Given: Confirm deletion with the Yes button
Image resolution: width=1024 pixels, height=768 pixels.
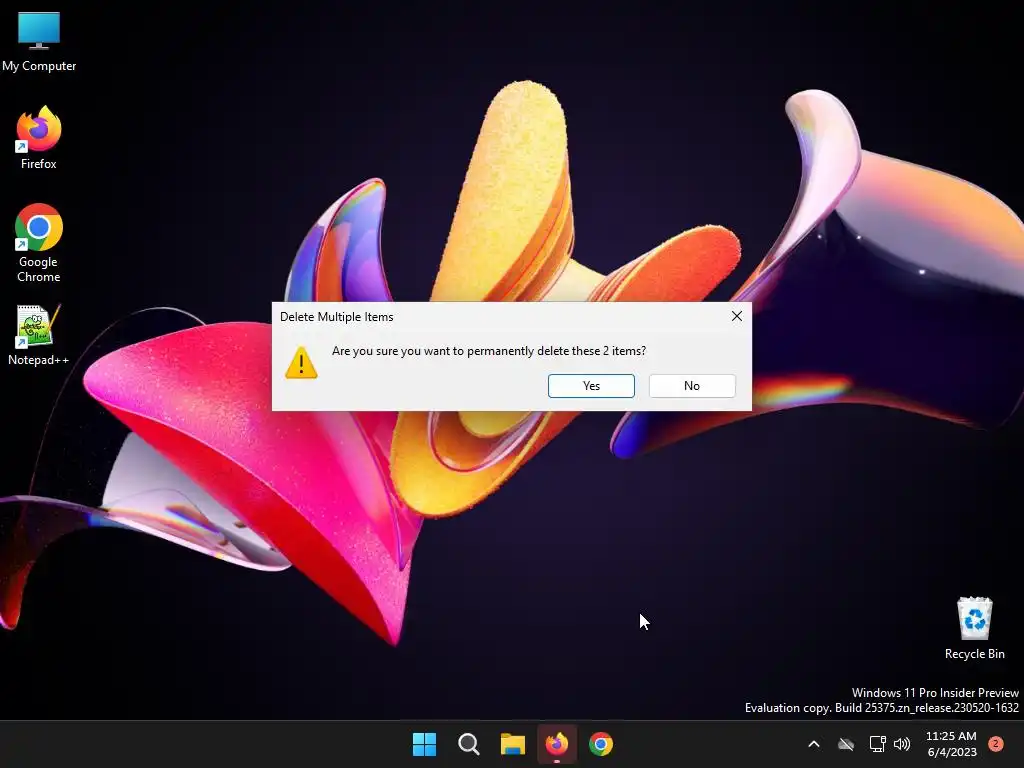Looking at the screenshot, I should [x=591, y=386].
